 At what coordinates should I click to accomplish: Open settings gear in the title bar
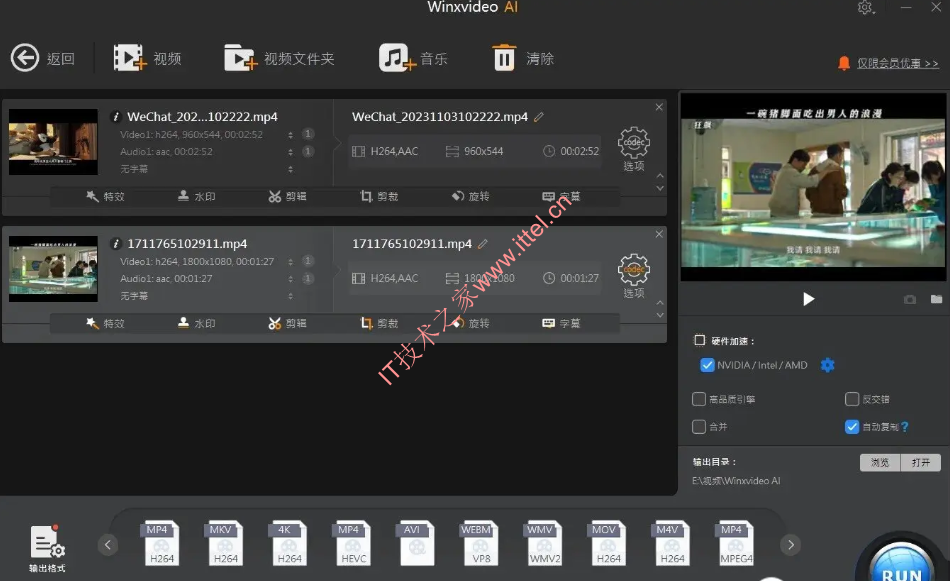click(865, 7)
